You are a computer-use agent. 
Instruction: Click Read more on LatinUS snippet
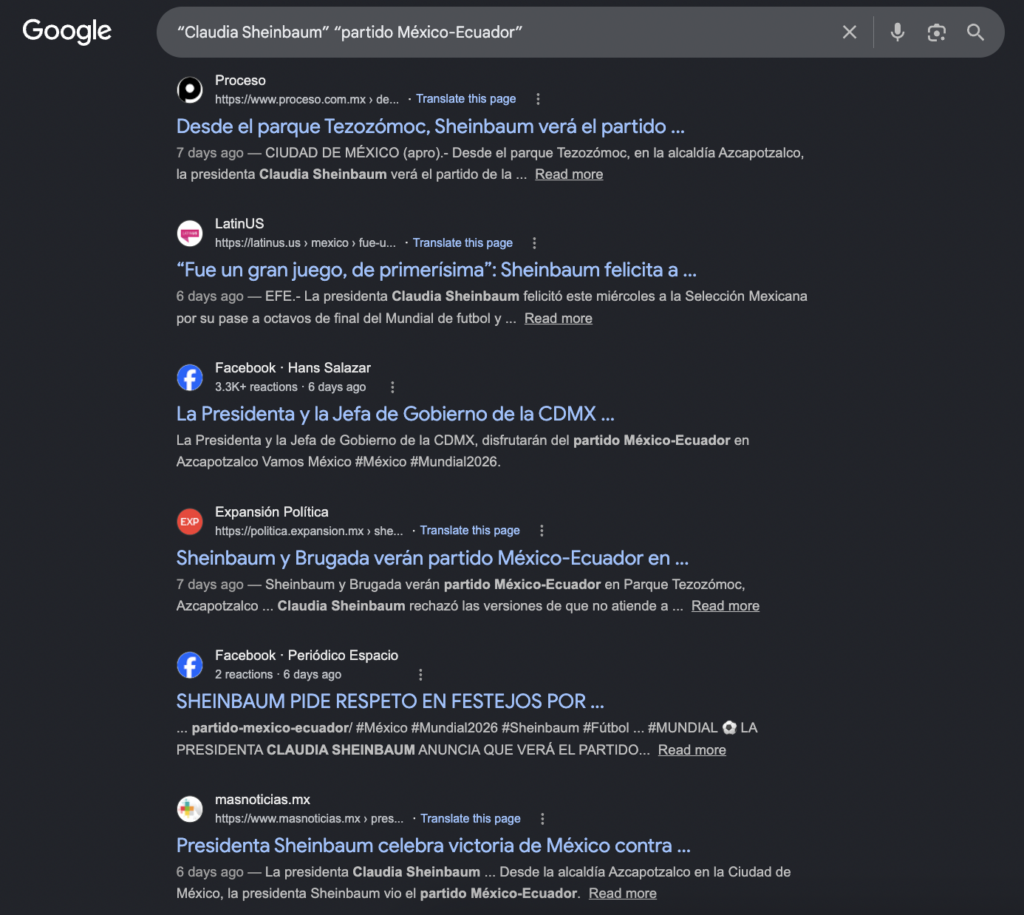click(558, 319)
